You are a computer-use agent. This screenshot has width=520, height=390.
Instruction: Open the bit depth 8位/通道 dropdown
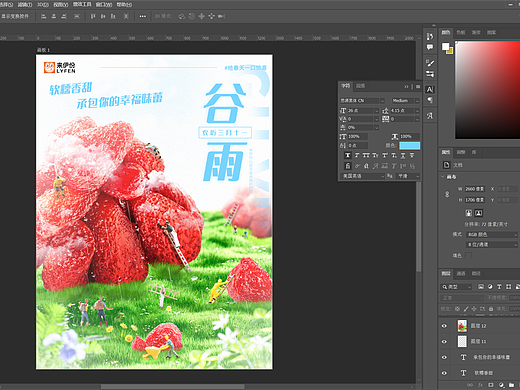click(x=492, y=245)
